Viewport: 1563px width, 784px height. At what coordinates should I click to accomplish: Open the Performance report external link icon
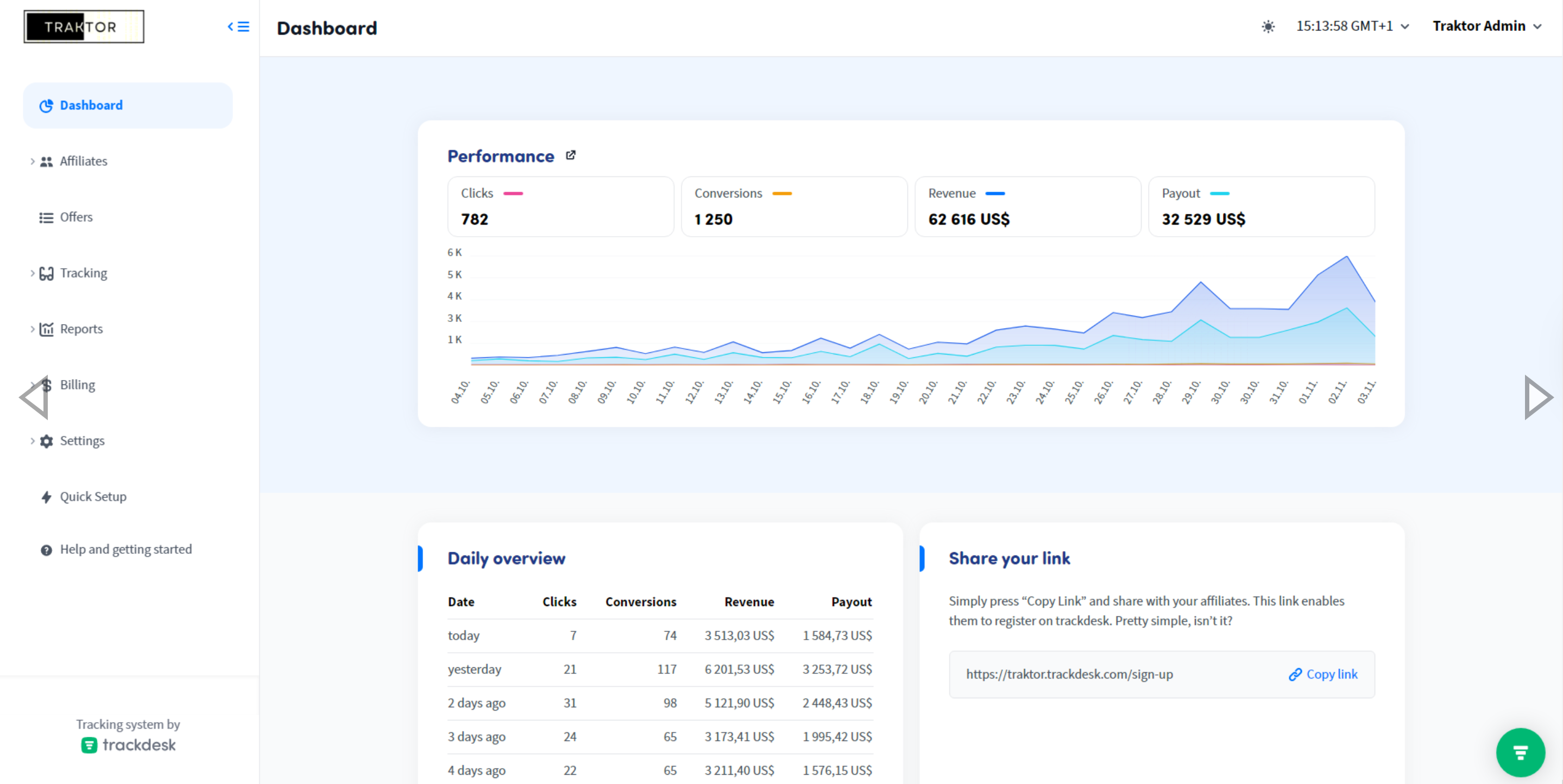570,156
